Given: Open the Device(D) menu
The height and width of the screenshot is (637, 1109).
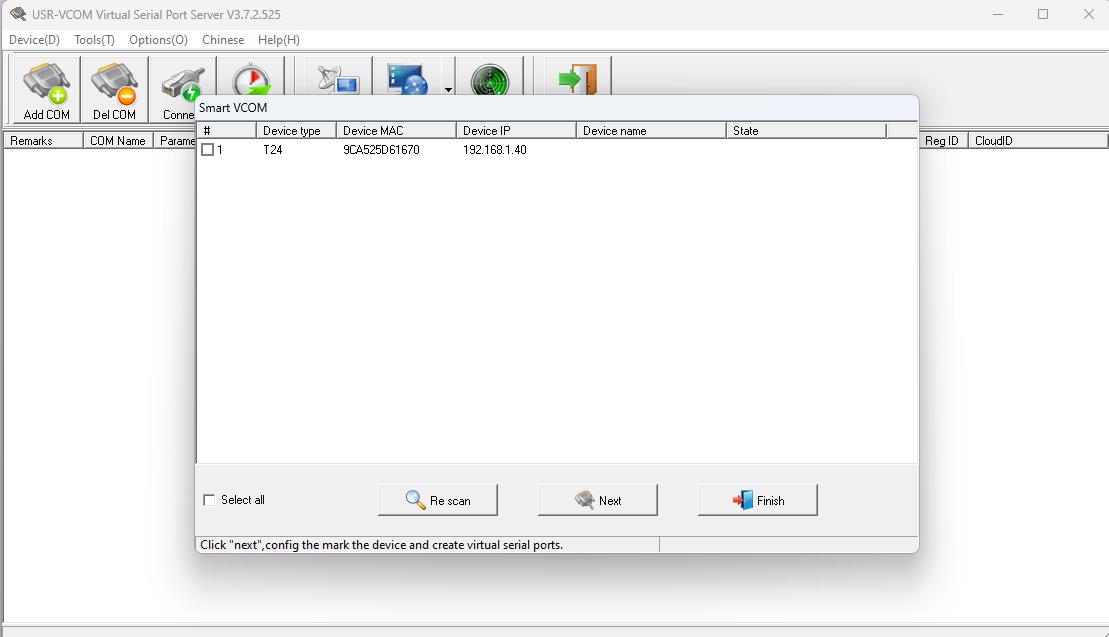Looking at the screenshot, I should [34, 40].
